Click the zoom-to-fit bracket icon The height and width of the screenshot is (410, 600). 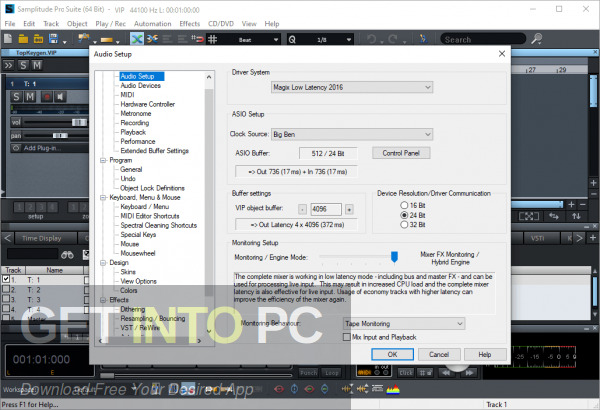528,216
